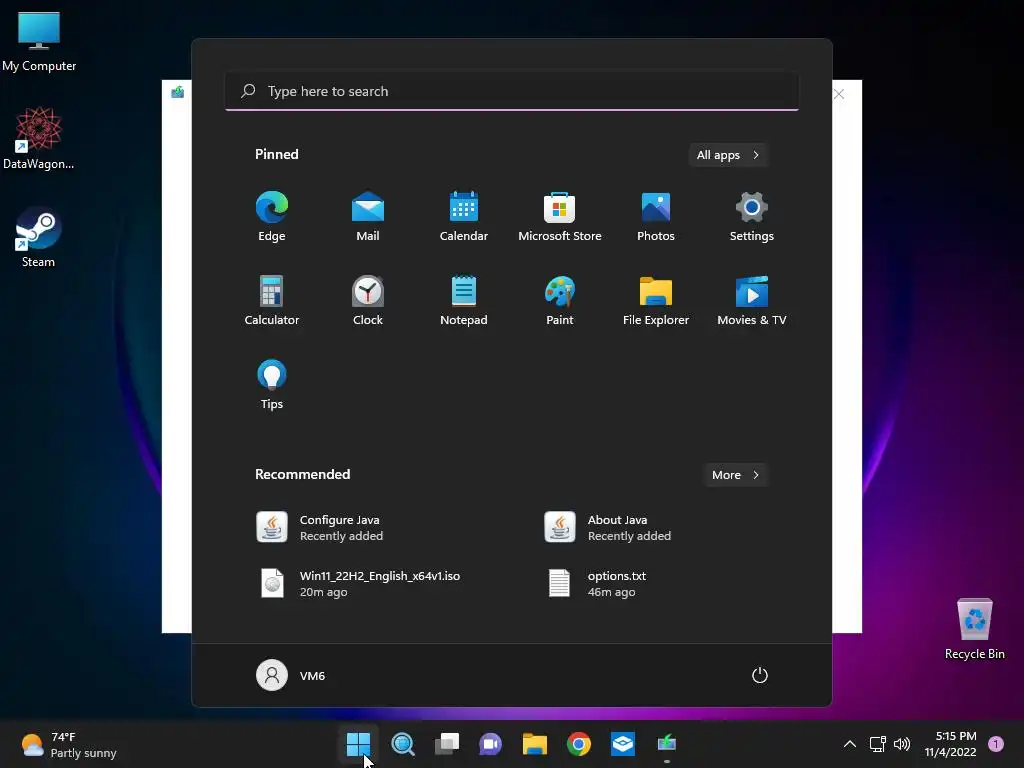Launch the Paint app
This screenshot has height=768, width=1024.
pos(560,300)
